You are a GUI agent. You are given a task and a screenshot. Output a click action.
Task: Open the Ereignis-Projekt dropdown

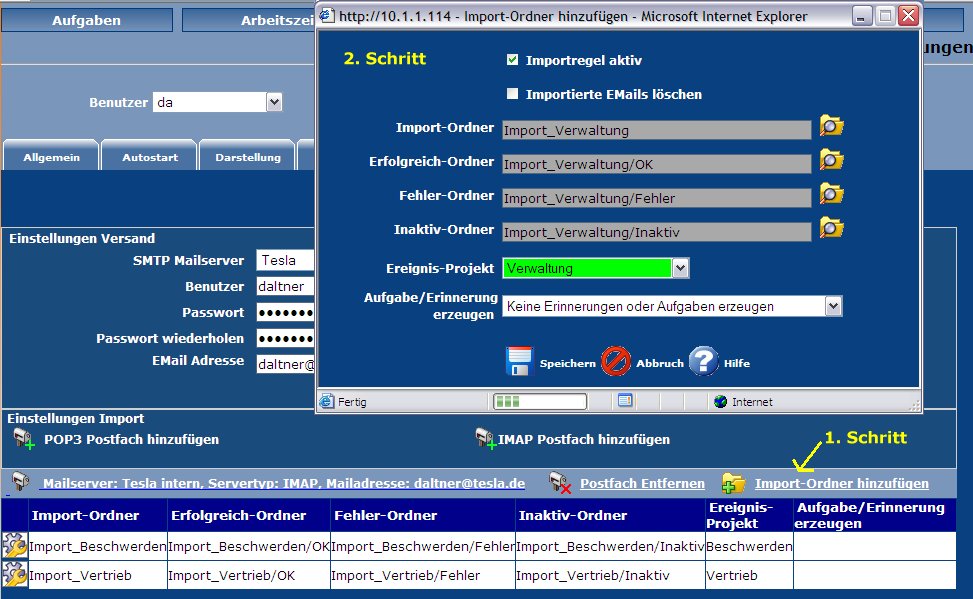pyautogui.click(x=680, y=268)
